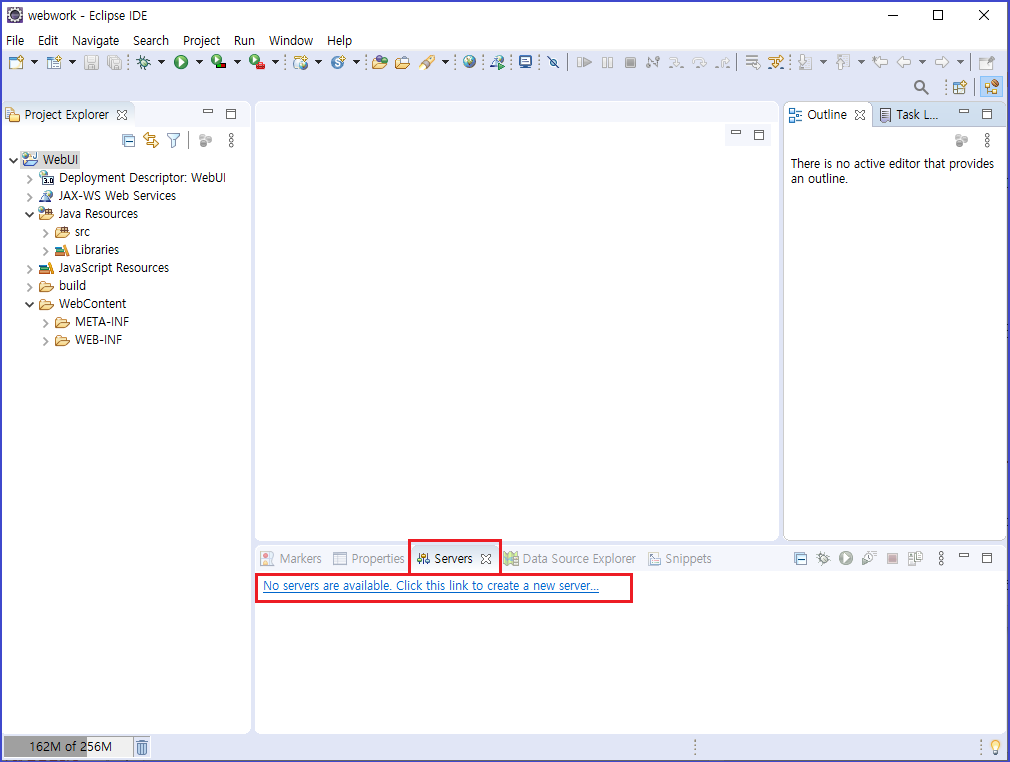The width and height of the screenshot is (1010, 762).
Task: Switch to the Markers tab
Action: pos(291,558)
